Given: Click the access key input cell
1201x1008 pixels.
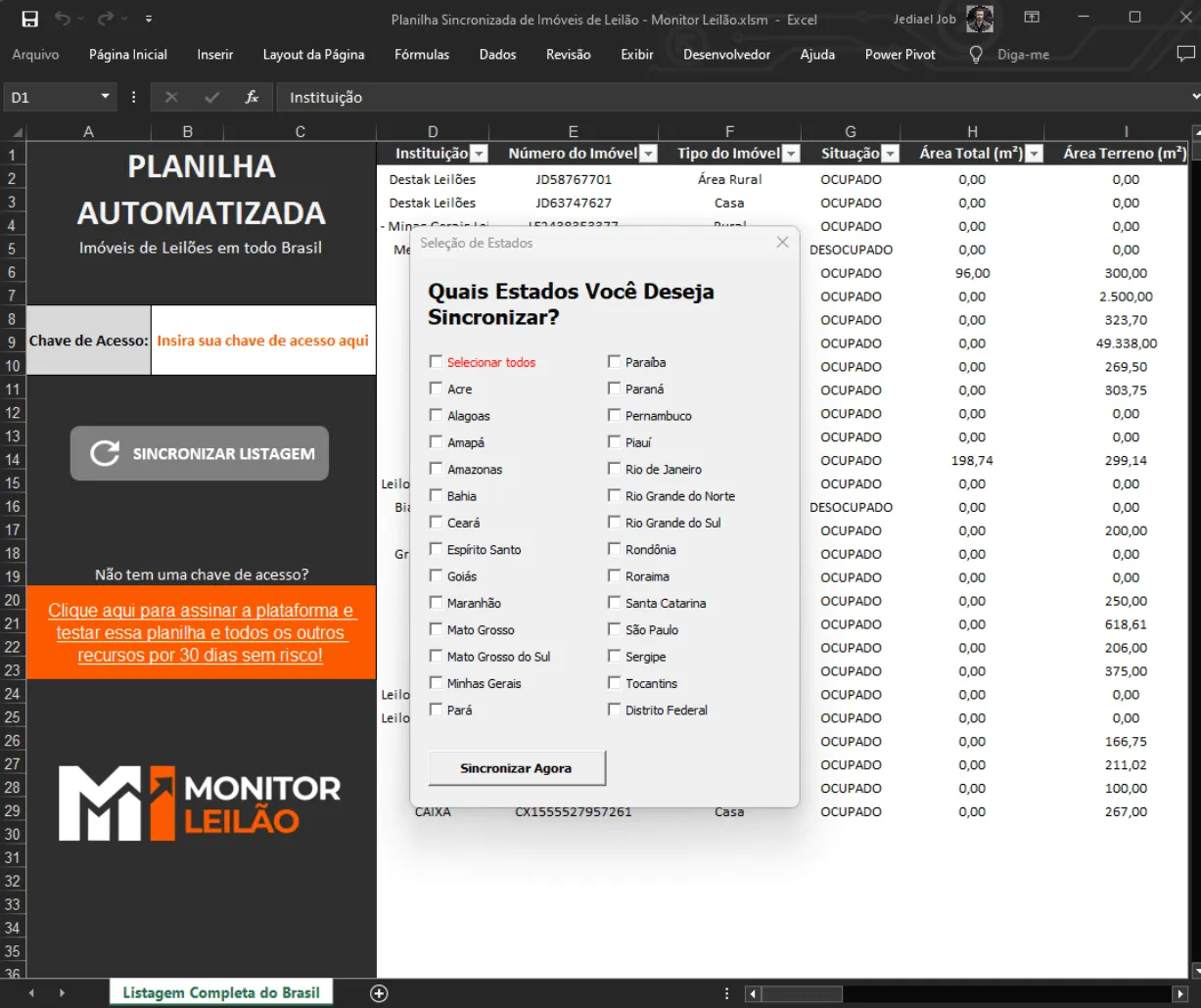Looking at the screenshot, I should coord(263,341).
